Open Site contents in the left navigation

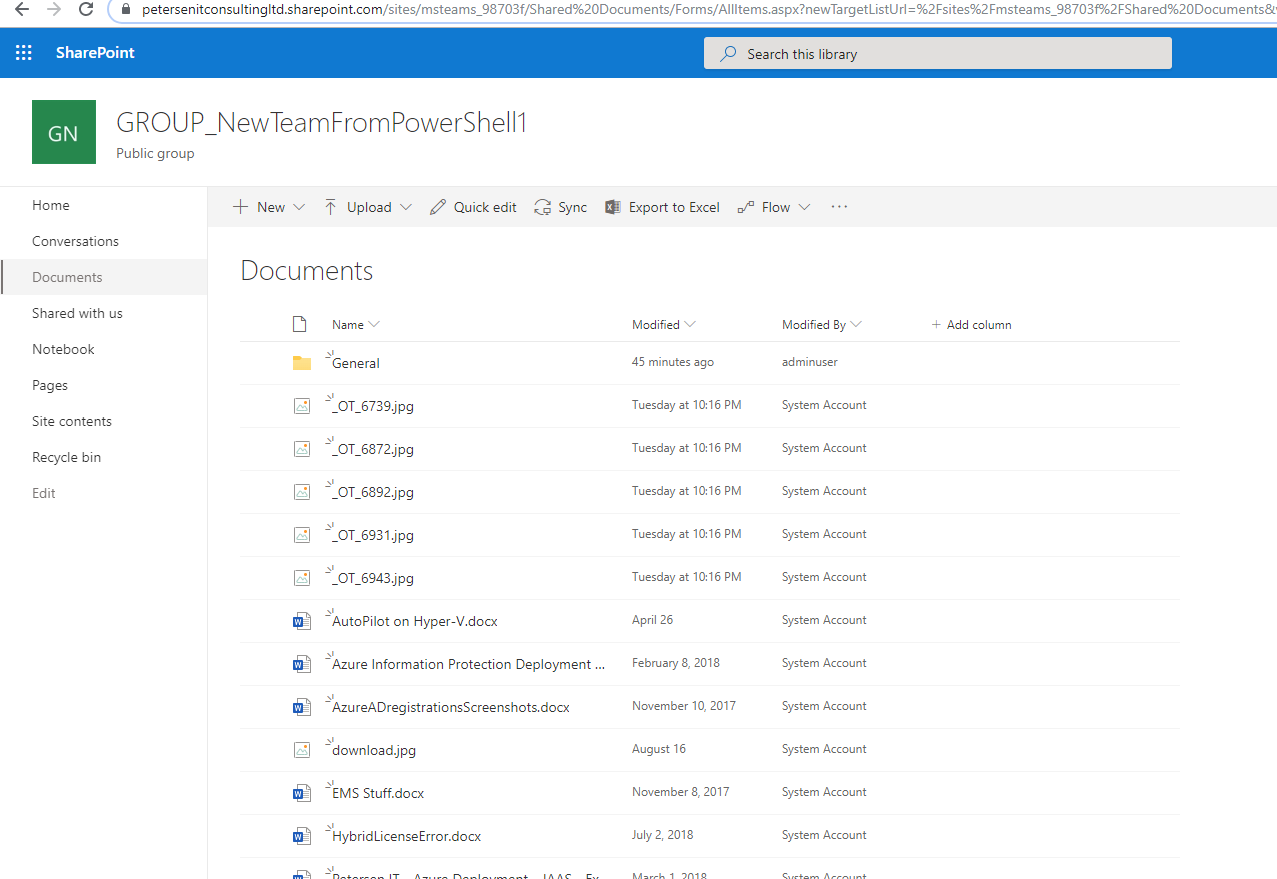[72, 421]
